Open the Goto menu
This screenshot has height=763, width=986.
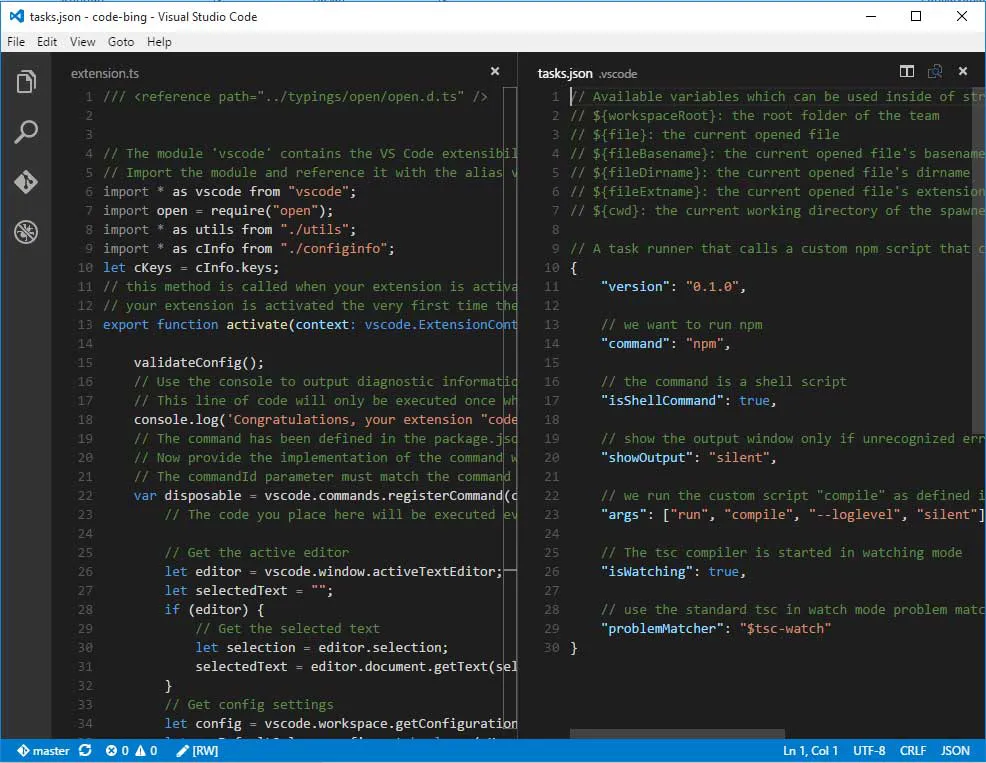(x=121, y=42)
